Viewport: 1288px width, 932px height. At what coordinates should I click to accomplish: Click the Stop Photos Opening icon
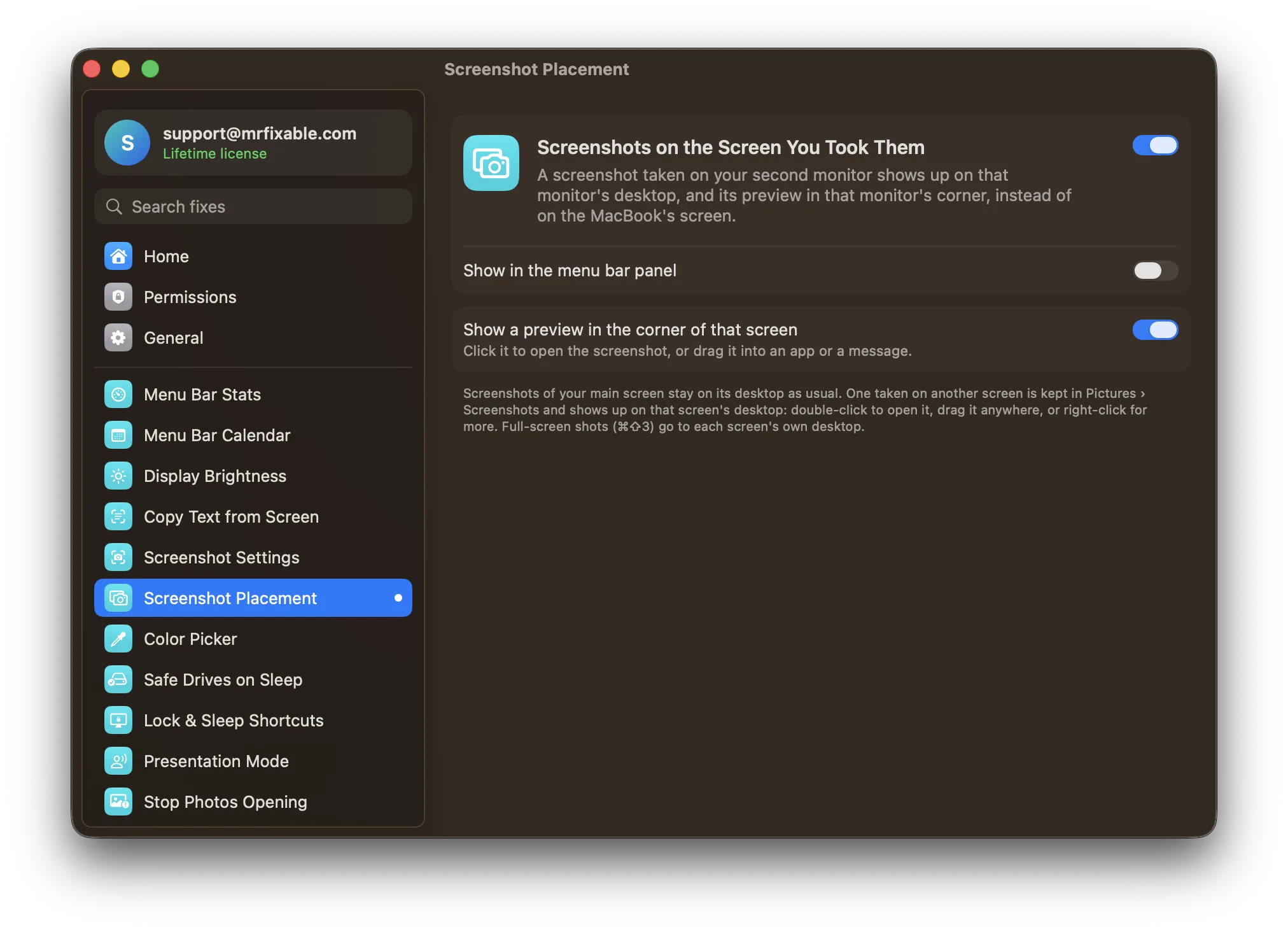click(x=118, y=802)
